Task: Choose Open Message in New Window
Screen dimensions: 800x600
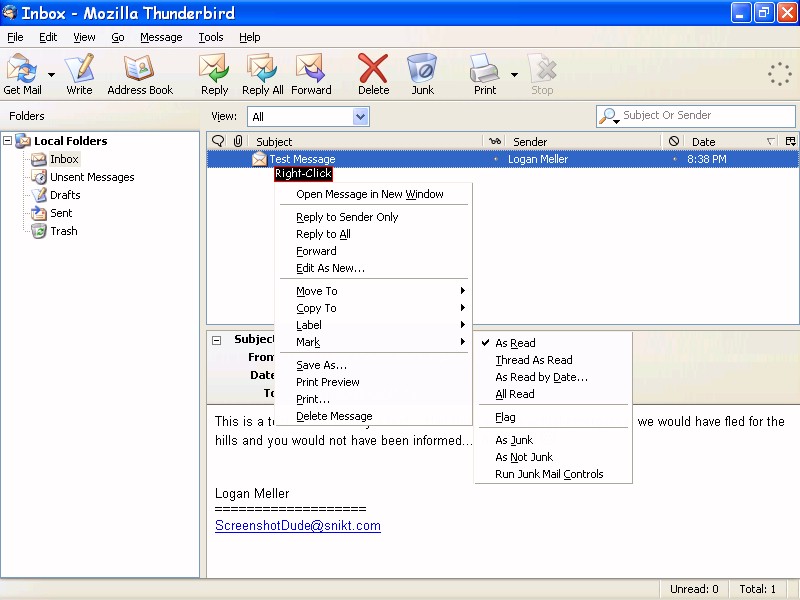Action: tap(374, 194)
